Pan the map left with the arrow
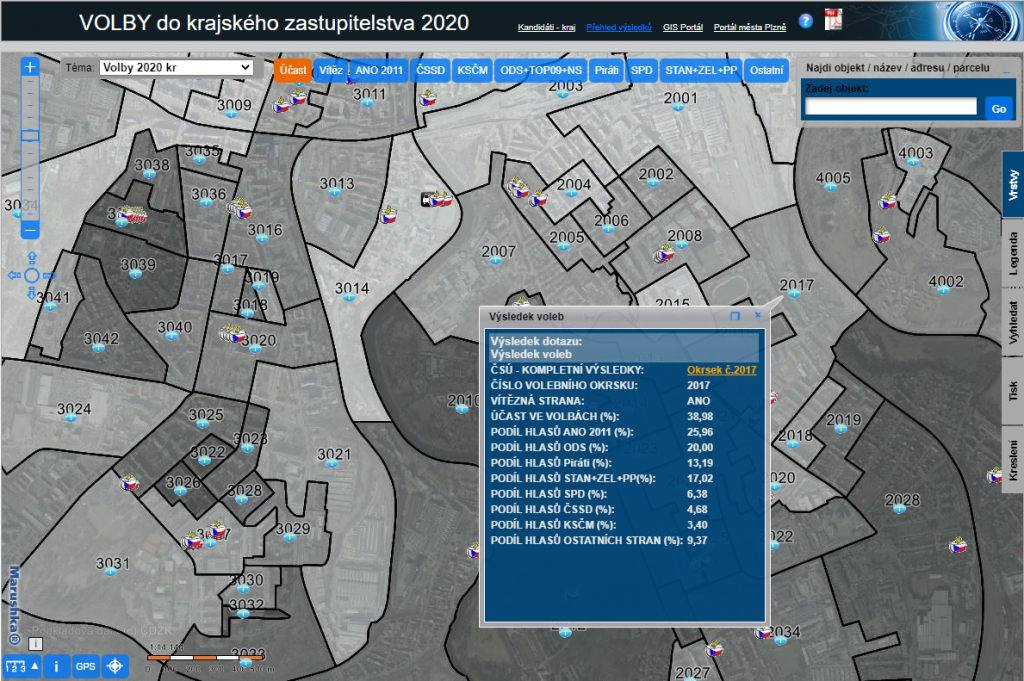Screen dimensions: 1024x681 (14, 276)
